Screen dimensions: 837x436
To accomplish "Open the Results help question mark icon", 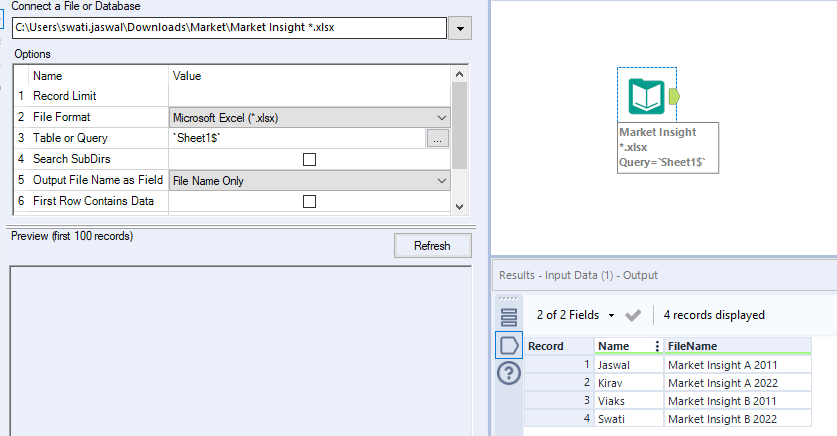I will tap(509, 373).
